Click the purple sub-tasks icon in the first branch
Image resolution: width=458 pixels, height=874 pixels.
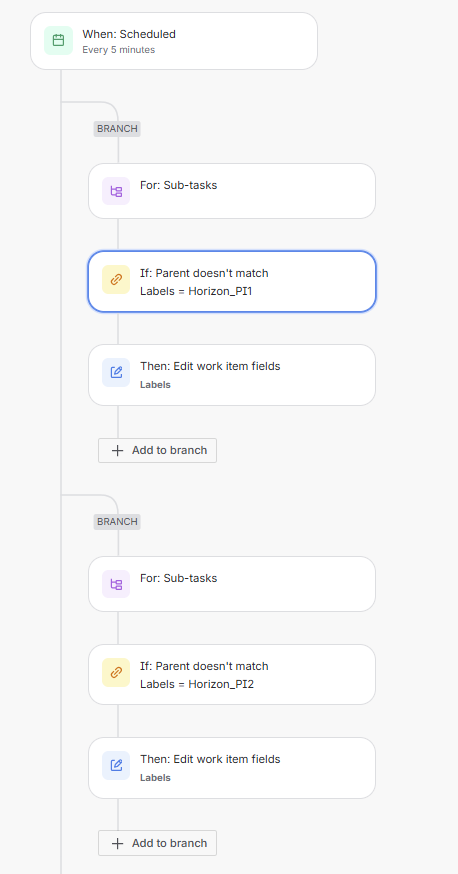(x=116, y=191)
